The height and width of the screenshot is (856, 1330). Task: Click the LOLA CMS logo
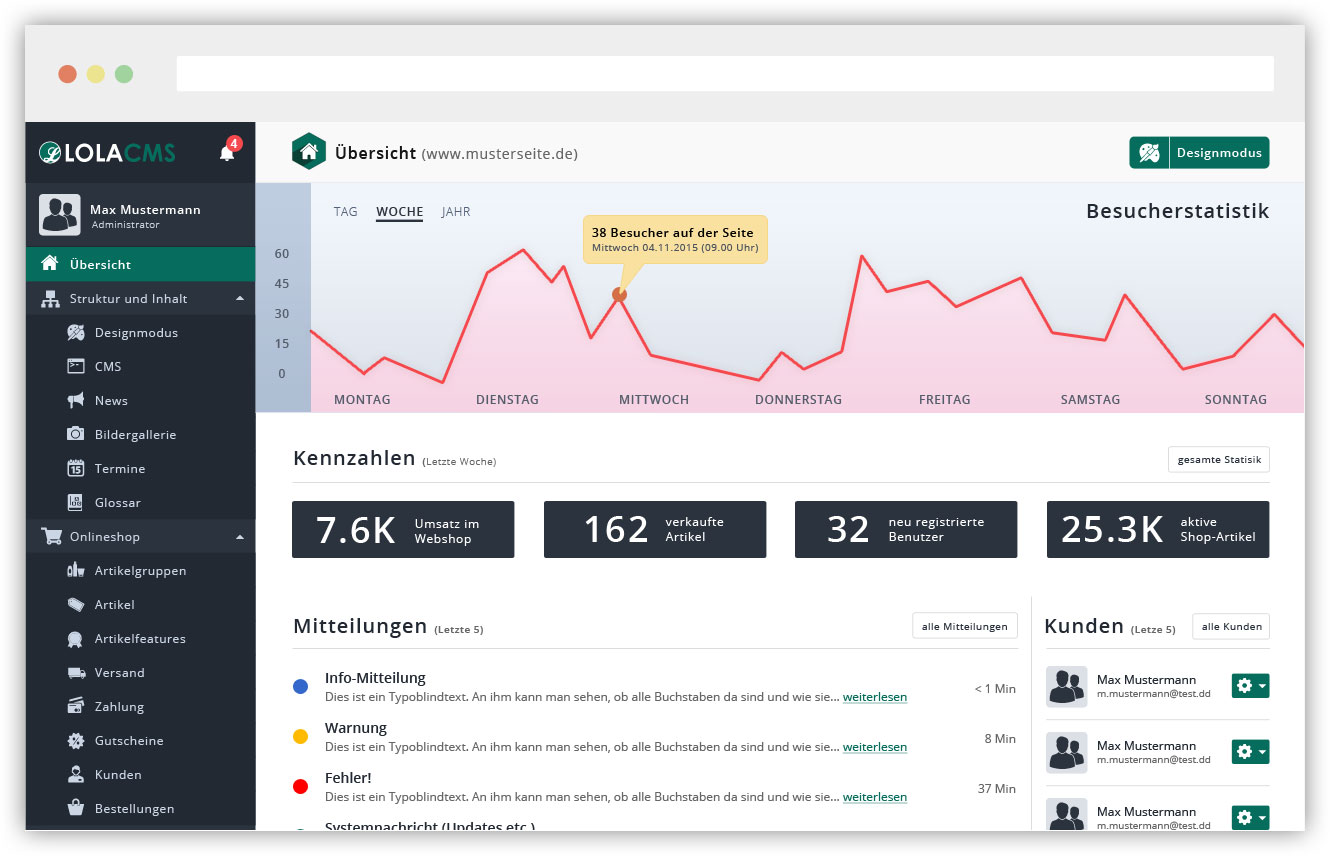tap(107, 153)
